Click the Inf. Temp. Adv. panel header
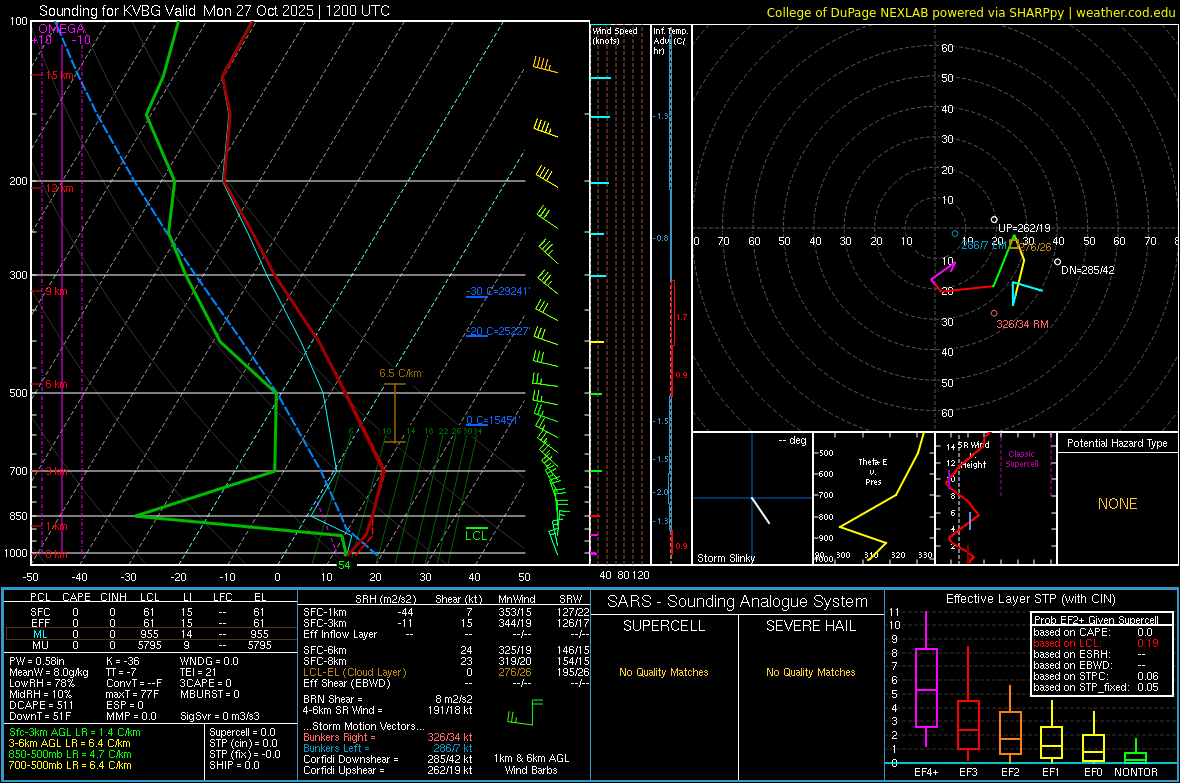1180x783 pixels. (x=670, y=41)
